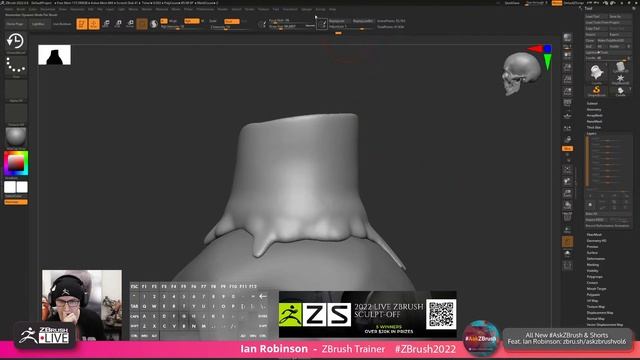Toggle the orange Rgb button
The image size is (640, 360).
[x=191, y=21]
